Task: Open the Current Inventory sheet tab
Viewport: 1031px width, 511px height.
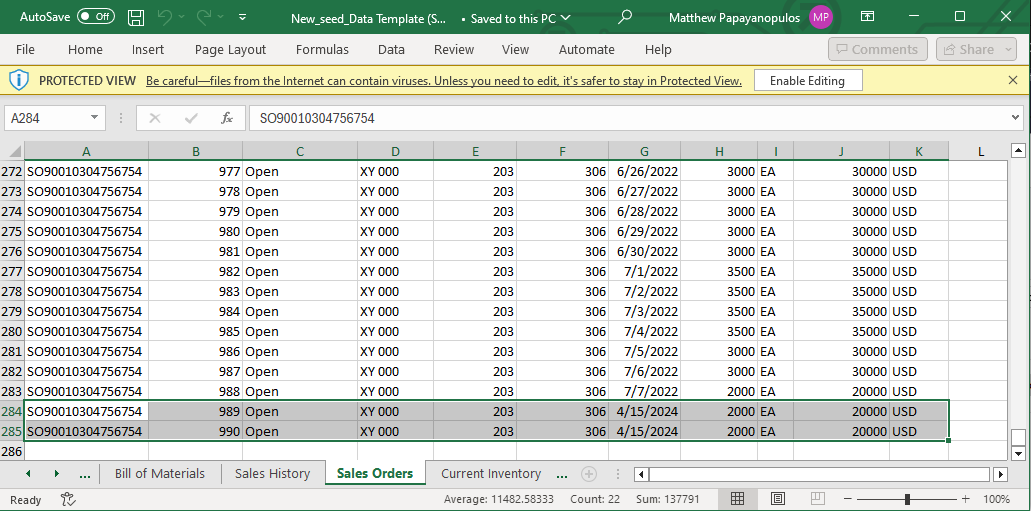Action: 491,474
